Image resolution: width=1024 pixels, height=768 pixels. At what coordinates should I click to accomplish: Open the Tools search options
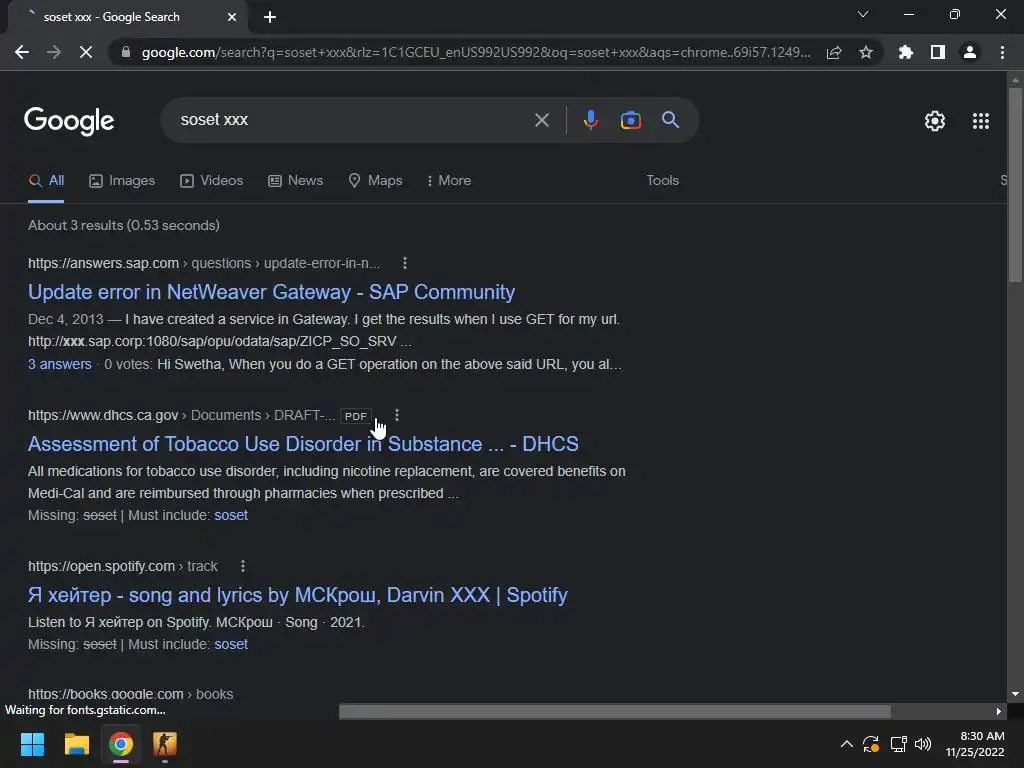[662, 181]
